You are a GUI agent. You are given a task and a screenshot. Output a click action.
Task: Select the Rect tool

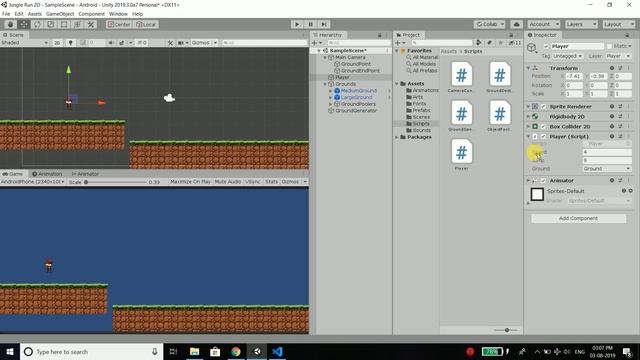(64, 24)
